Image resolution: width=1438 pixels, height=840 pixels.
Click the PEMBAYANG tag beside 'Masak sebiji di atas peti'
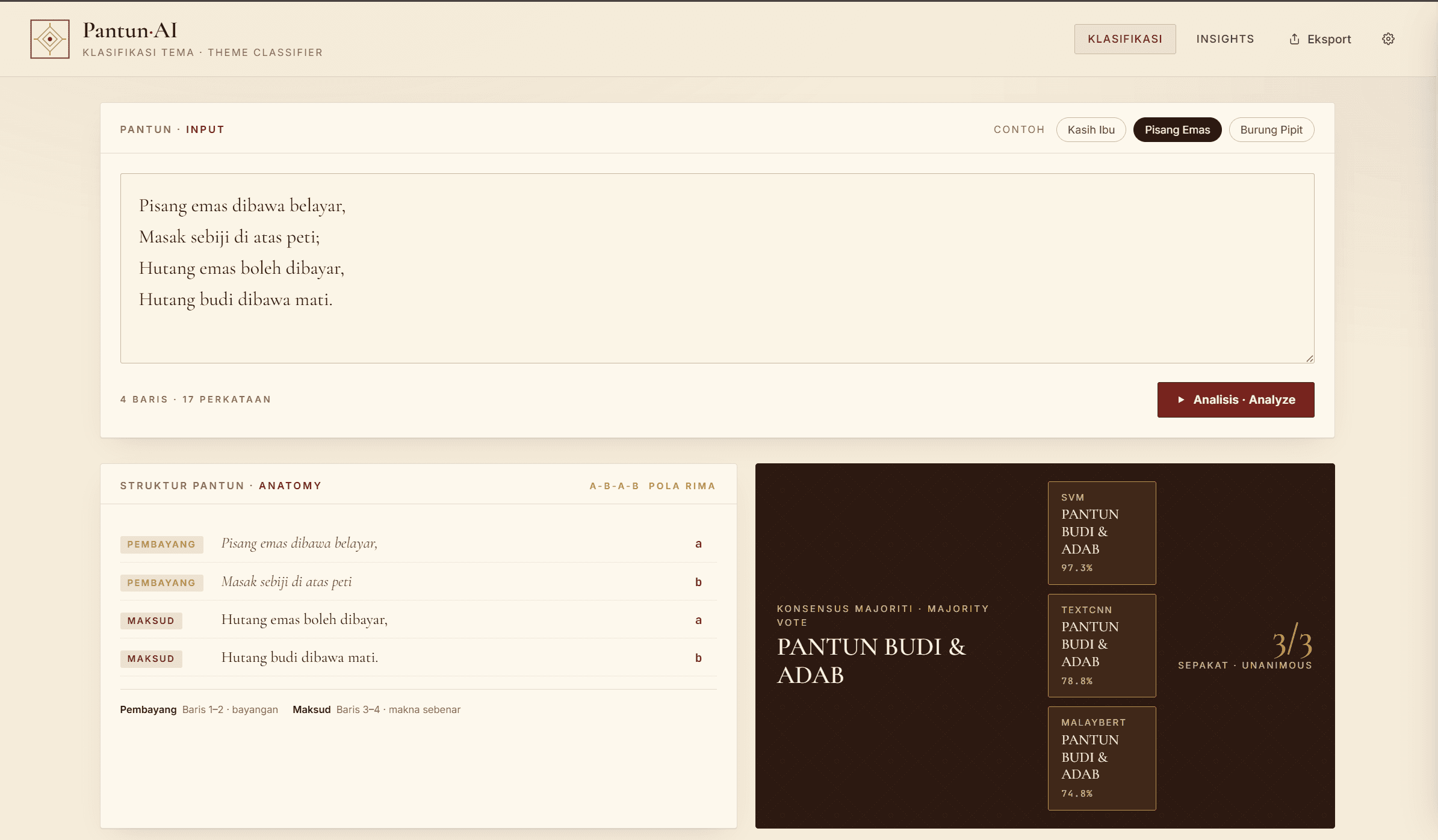tap(161, 583)
